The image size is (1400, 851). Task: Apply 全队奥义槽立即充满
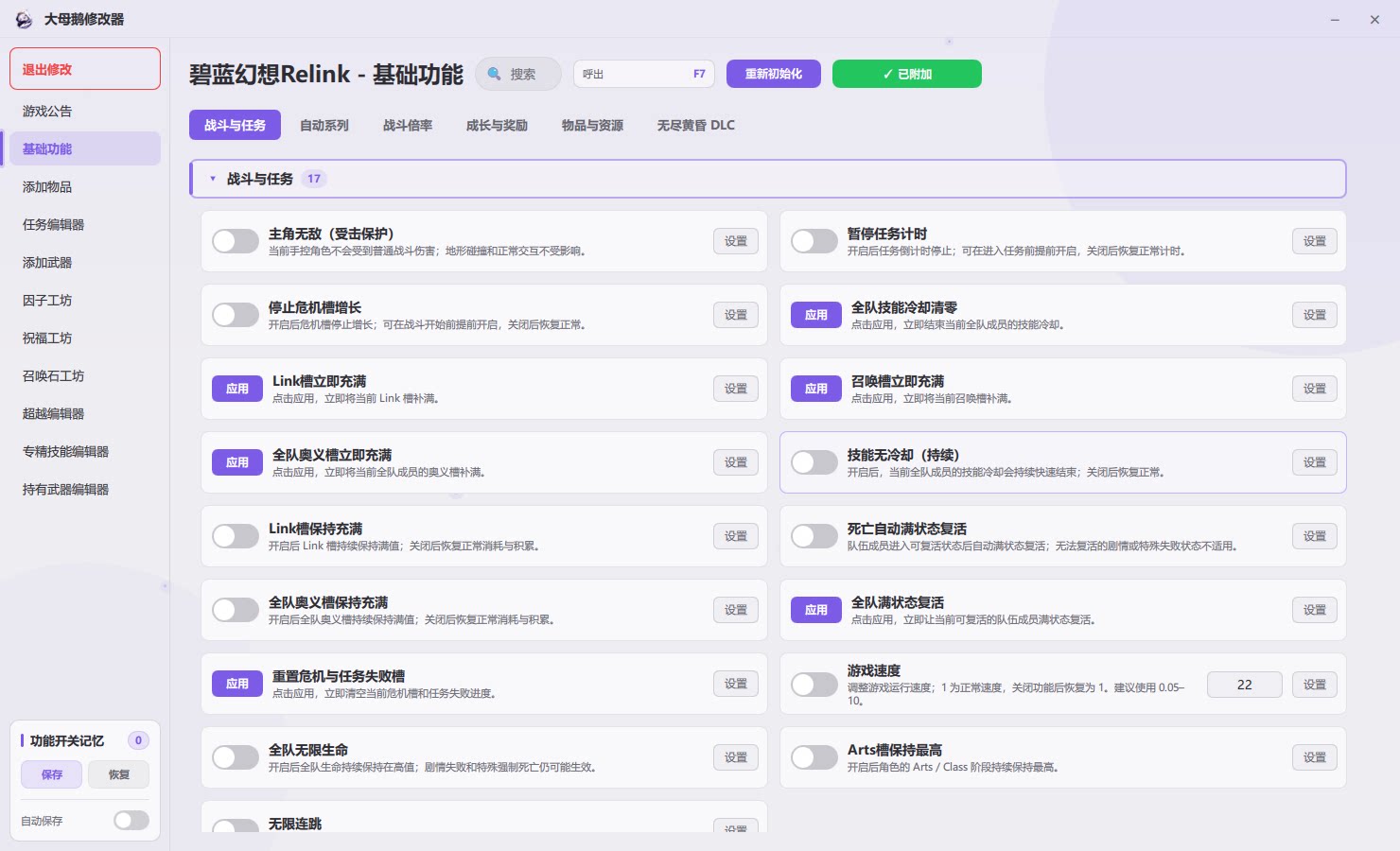click(237, 462)
